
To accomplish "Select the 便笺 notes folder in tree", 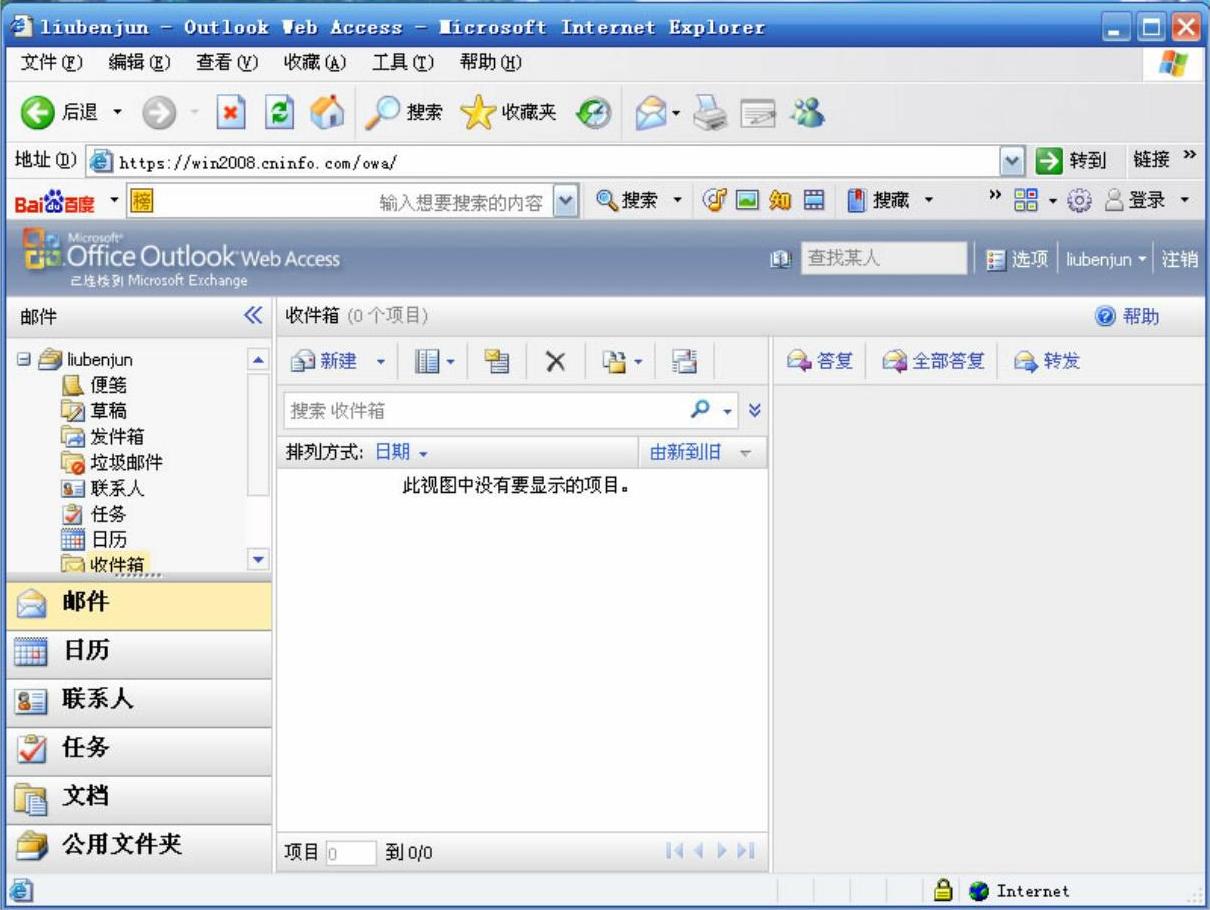I will pyautogui.click(x=96, y=385).
